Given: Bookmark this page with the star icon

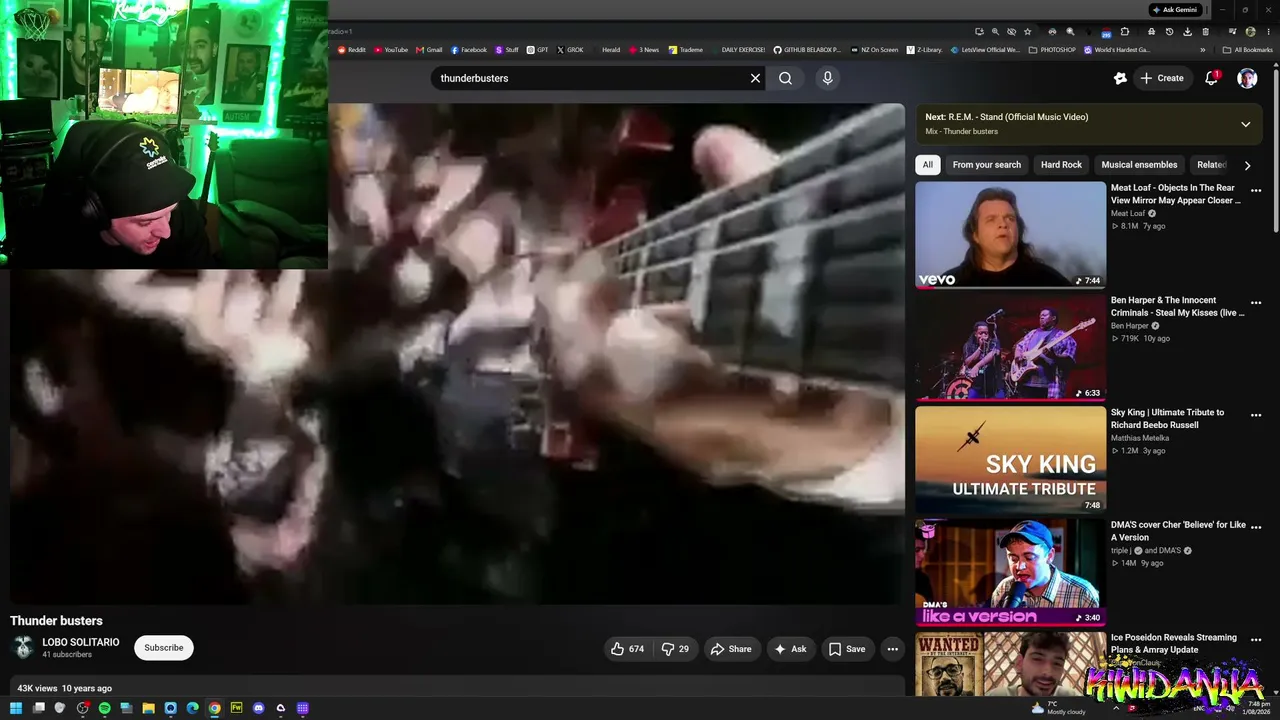Looking at the screenshot, I should (x=1027, y=32).
